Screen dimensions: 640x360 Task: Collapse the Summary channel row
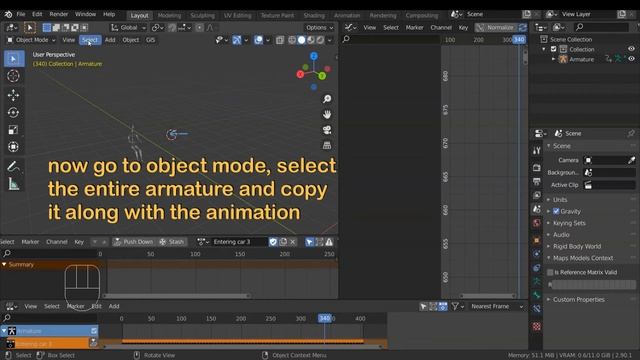tap(4, 264)
